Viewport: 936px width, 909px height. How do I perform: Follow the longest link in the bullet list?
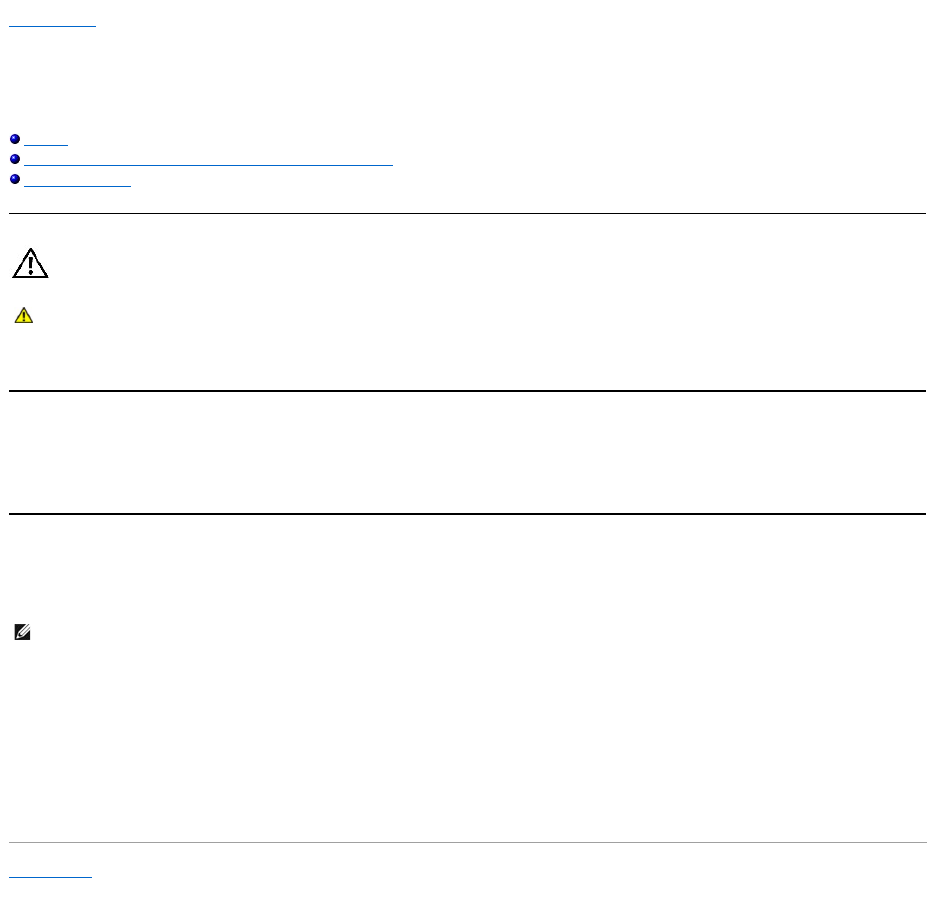pyautogui.click(x=208, y=161)
